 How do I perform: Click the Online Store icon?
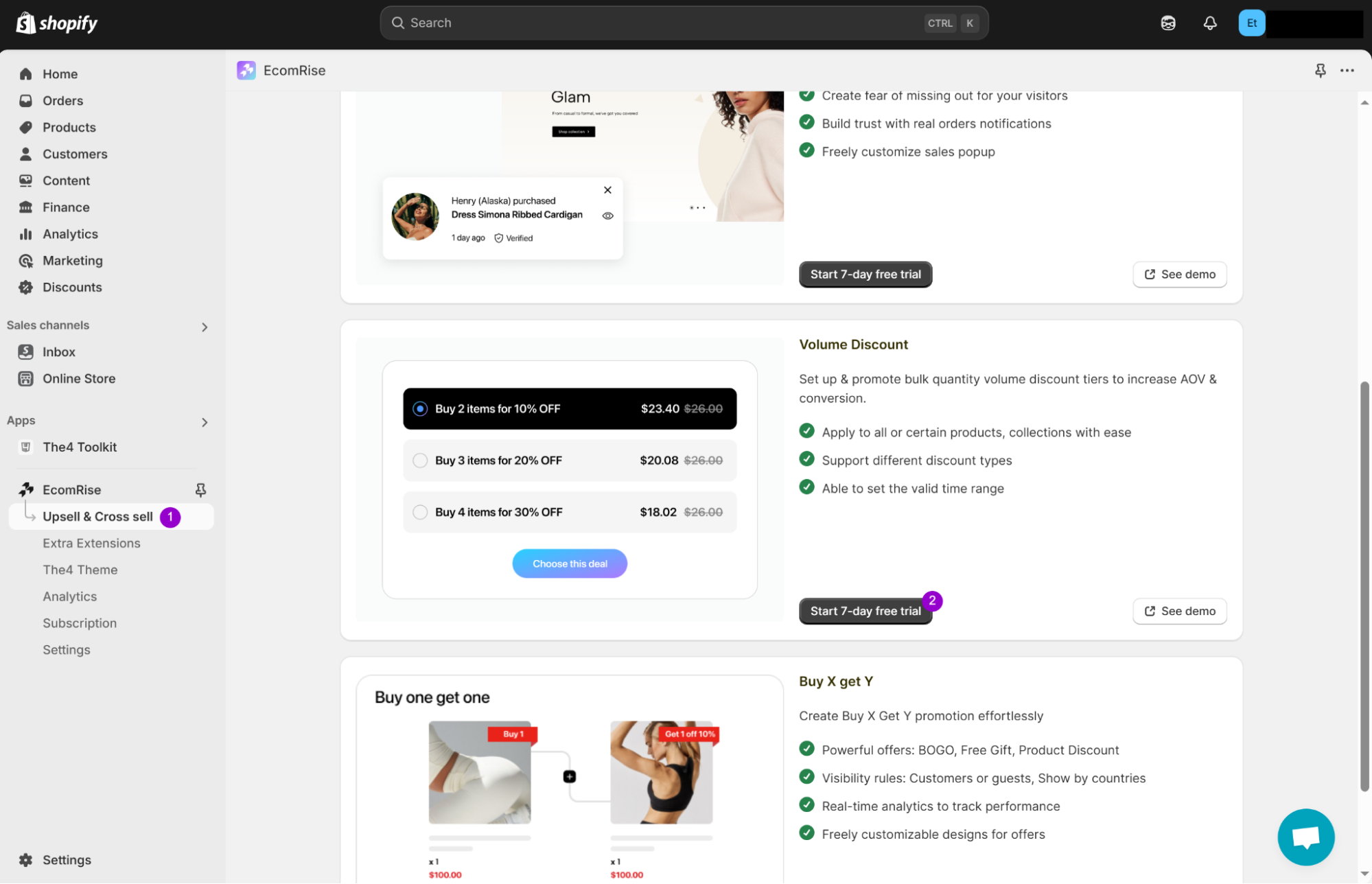click(26, 379)
